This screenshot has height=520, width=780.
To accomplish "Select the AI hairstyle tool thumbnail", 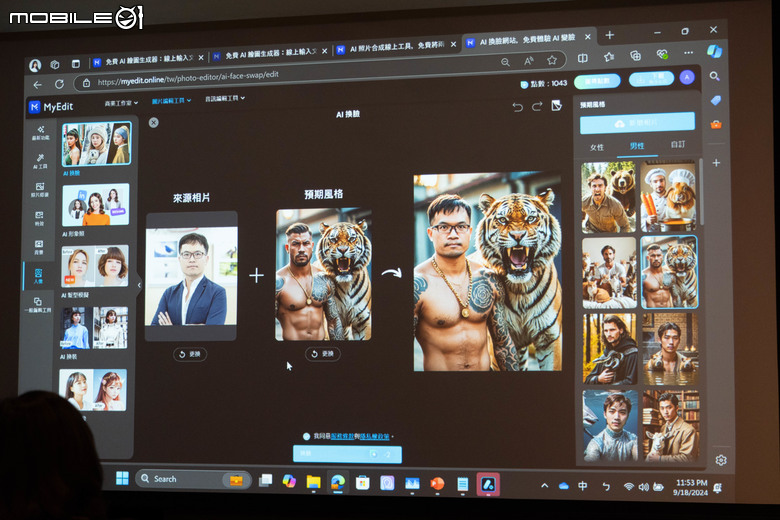I will pos(95,266).
